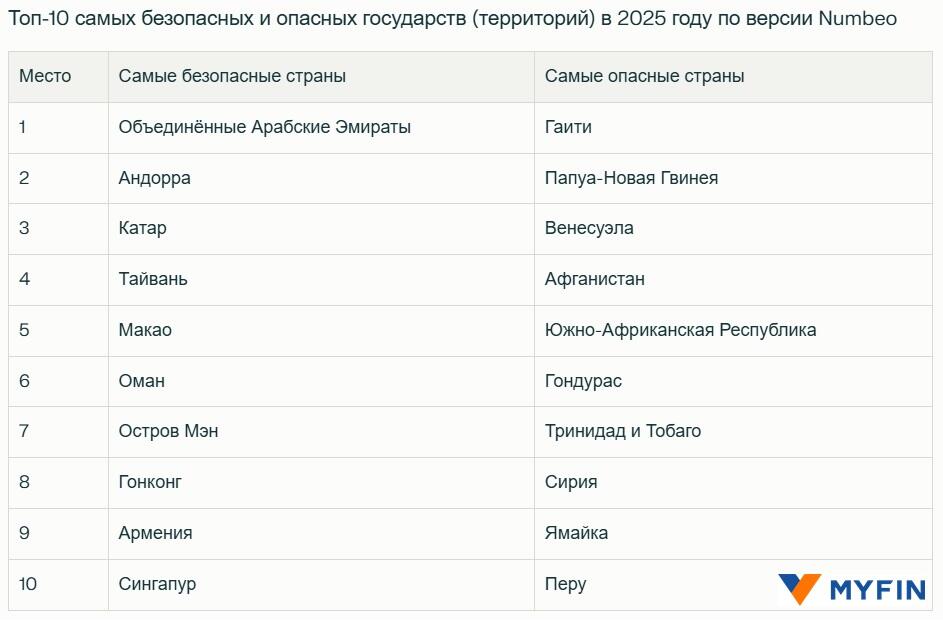This screenshot has height=621, width=943.
Task: Click the 'Тайвань' cell
Action: [x=153, y=279]
